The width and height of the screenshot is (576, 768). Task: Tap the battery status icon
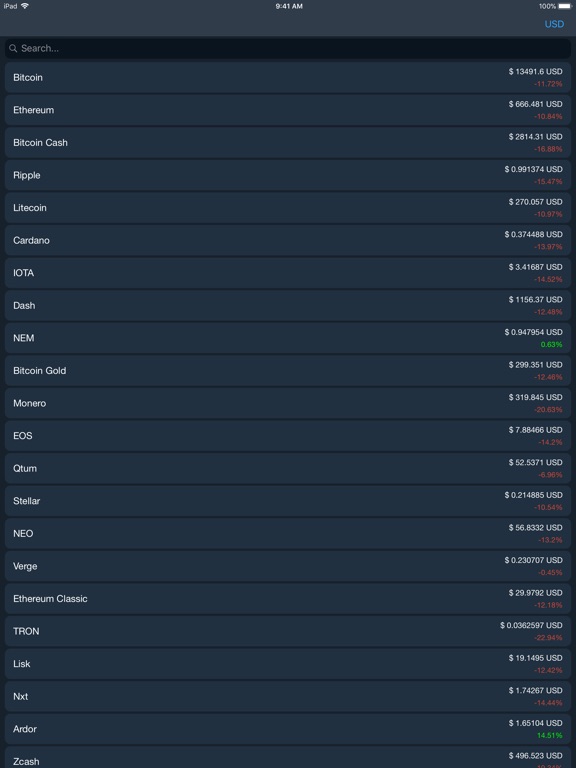[x=565, y=6]
